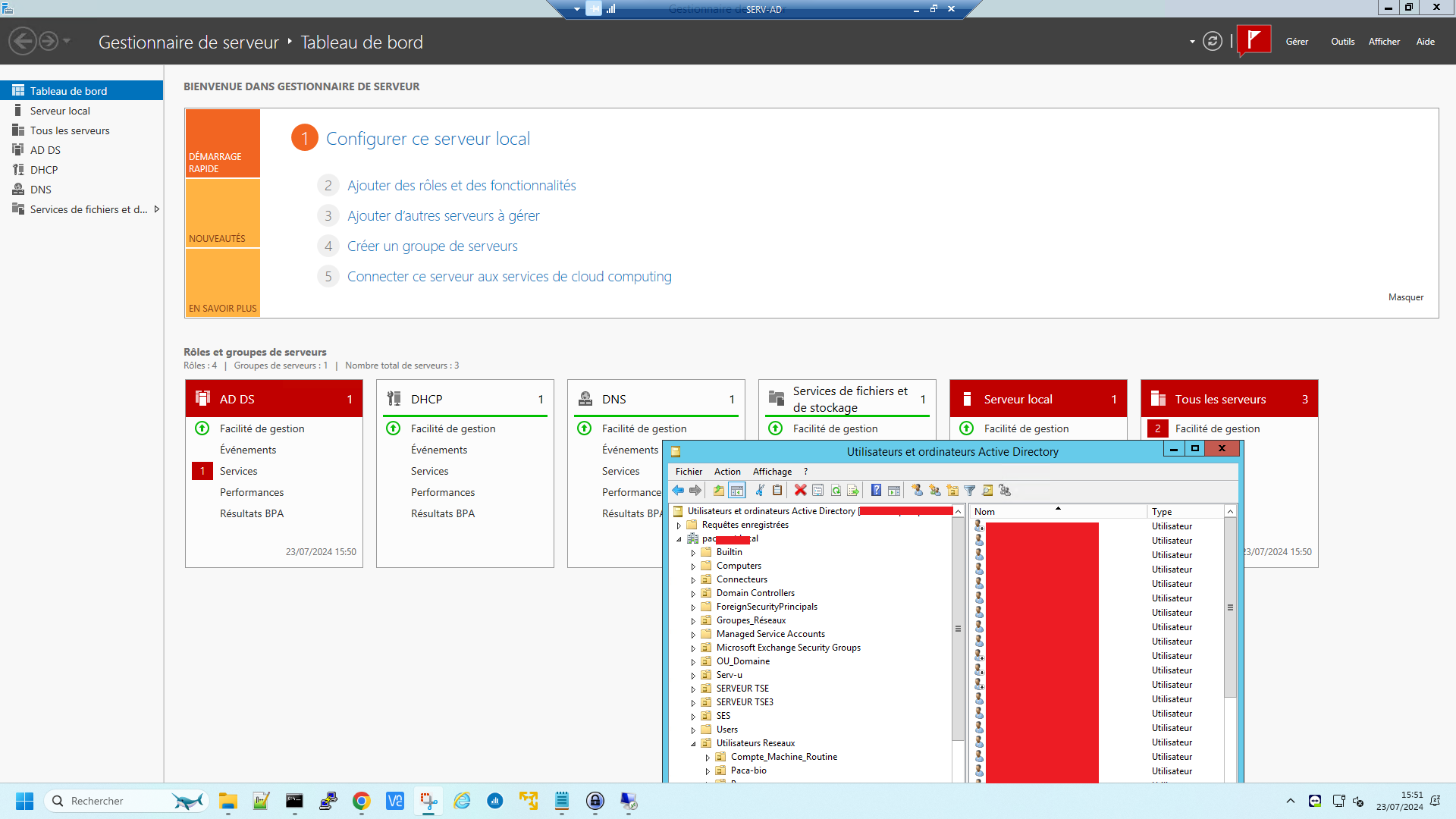Screen dimensions: 1456x819
Task: Click the Find objects icon in AD toolbar
Action: [x=987, y=490]
